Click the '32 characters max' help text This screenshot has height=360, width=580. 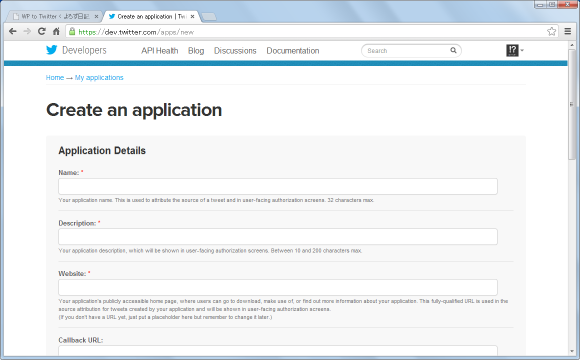pyautogui.click(x=351, y=200)
